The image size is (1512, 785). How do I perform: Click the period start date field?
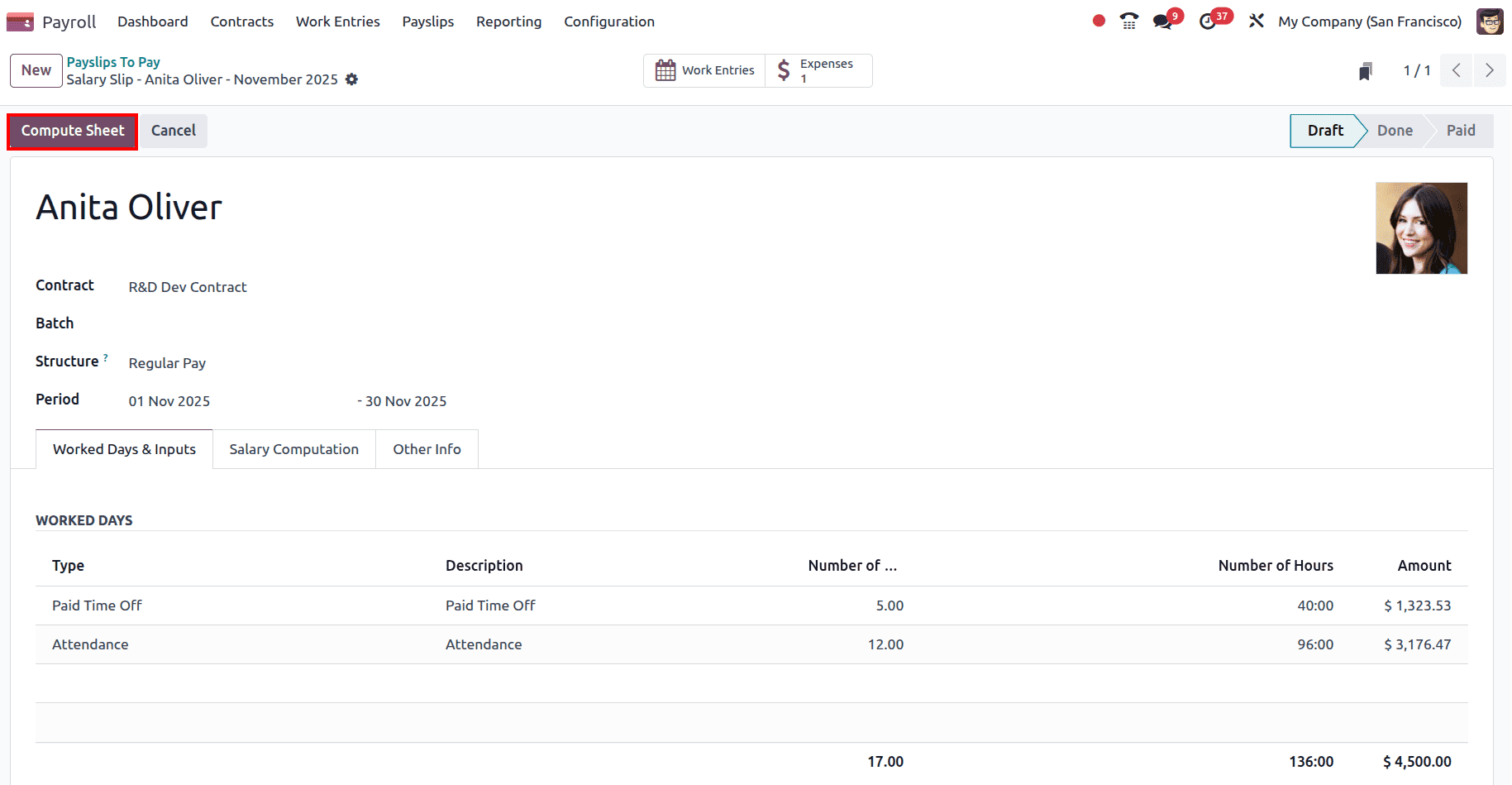click(x=169, y=400)
